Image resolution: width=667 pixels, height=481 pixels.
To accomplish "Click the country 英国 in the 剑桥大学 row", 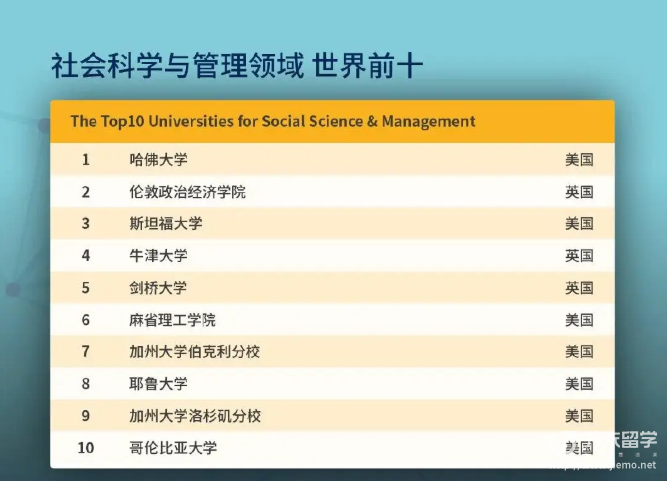I will (579, 288).
